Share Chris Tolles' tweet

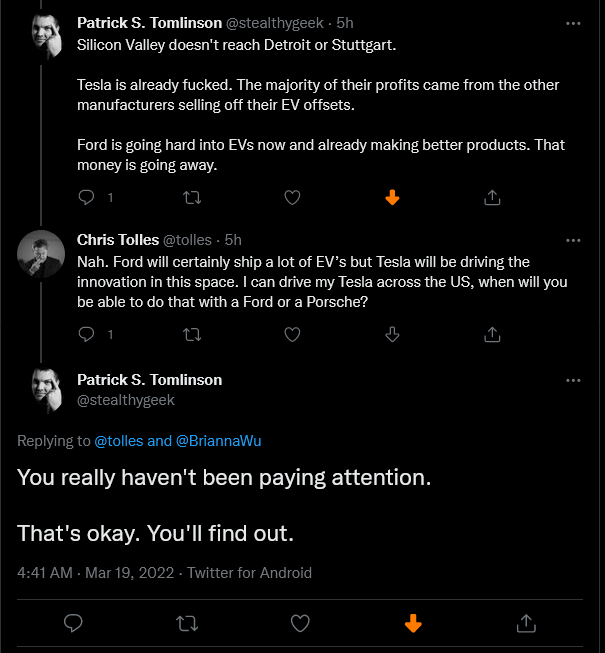point(492,334)
